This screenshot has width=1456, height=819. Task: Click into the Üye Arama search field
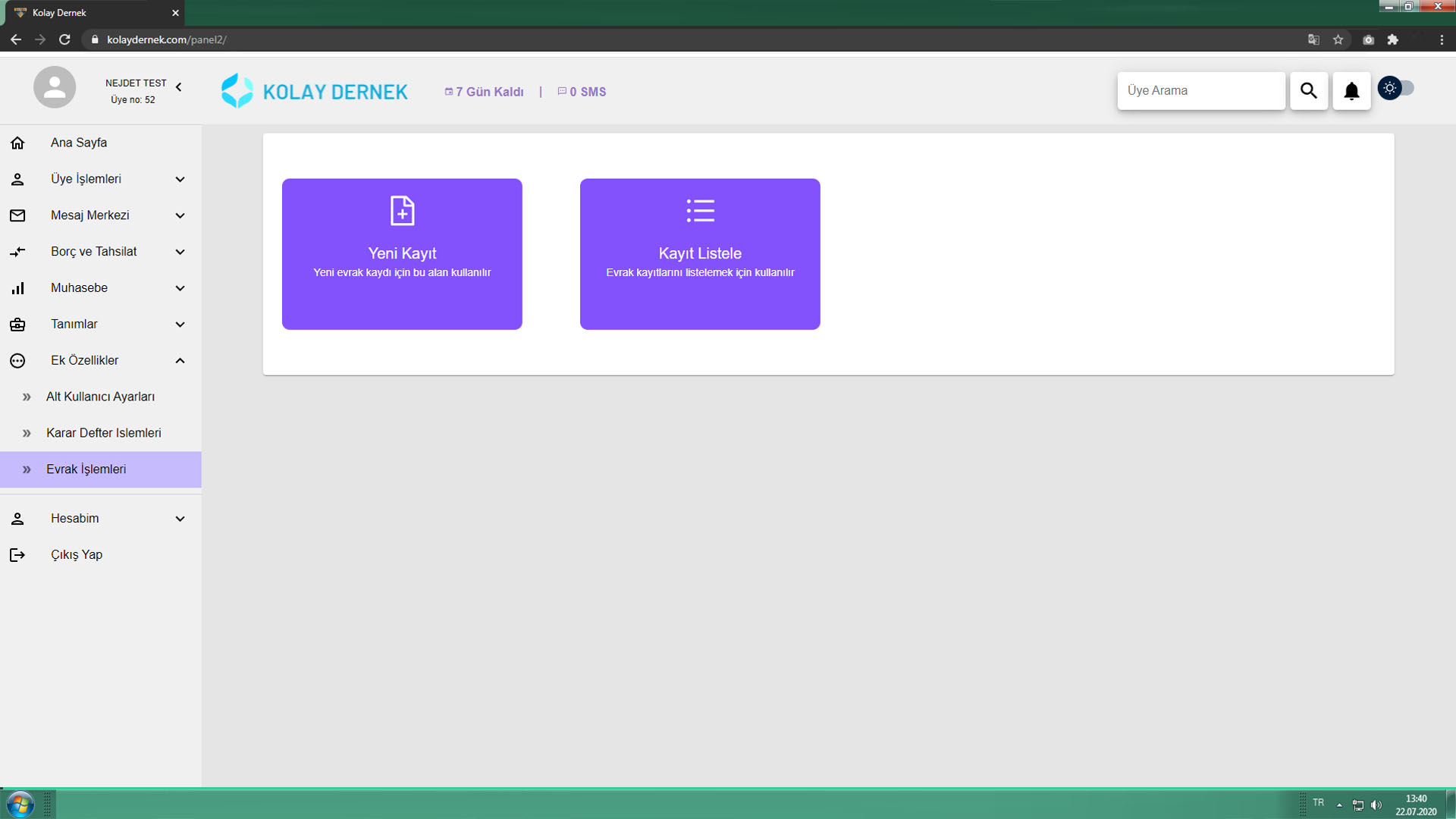[x=1201, y=91]
